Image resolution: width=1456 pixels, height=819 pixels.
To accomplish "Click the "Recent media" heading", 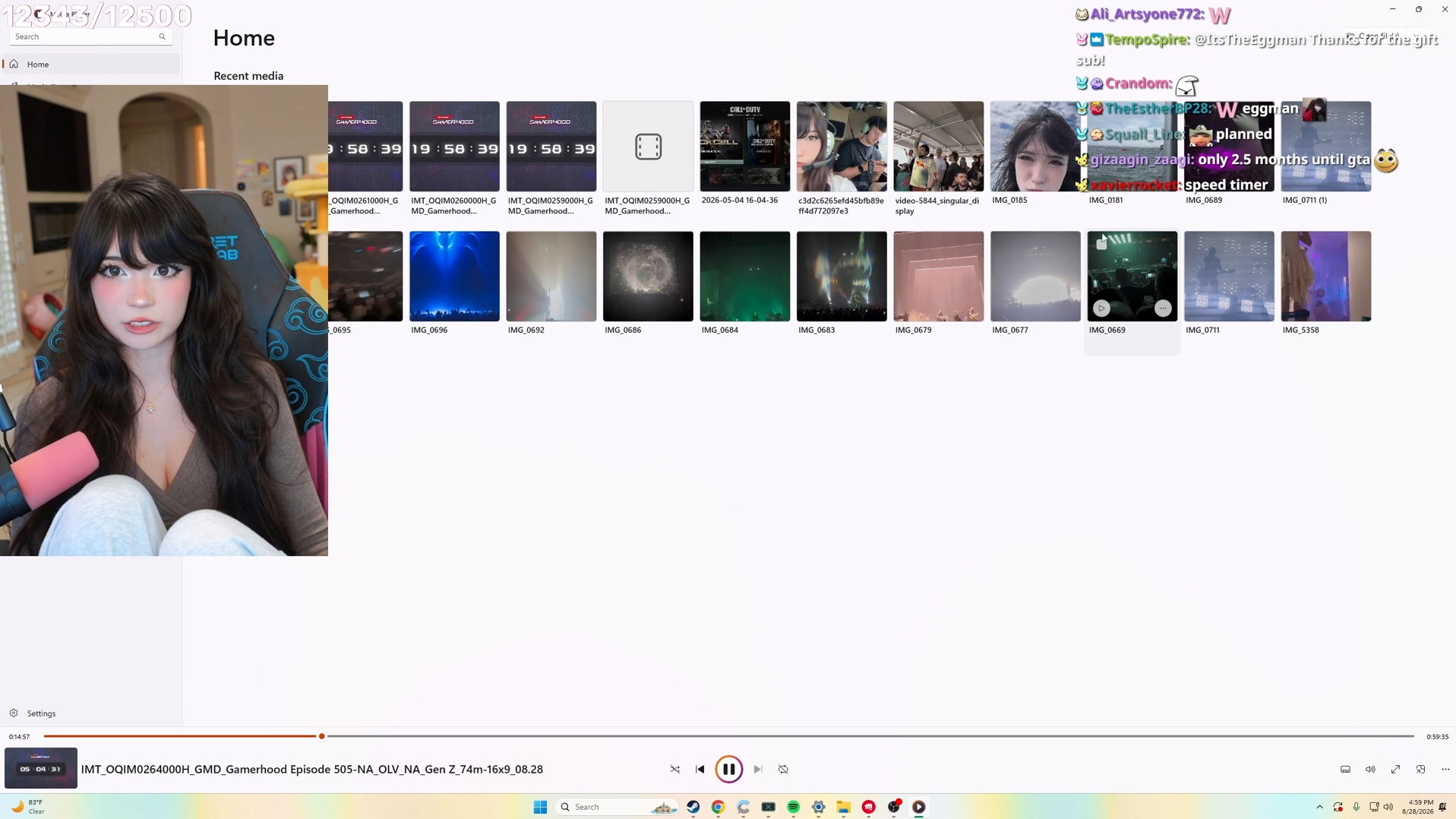I will 248,76.
